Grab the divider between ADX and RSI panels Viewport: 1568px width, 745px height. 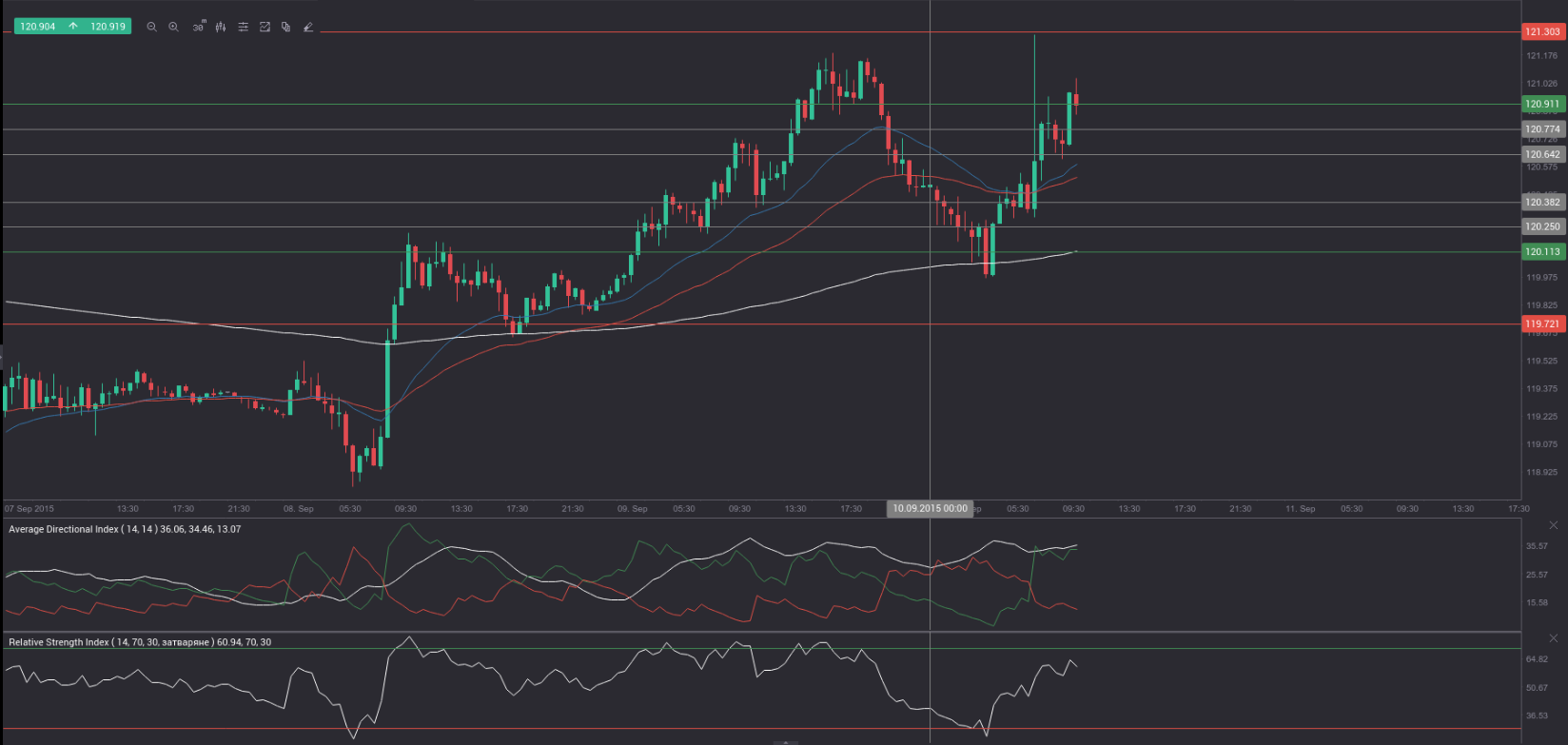coord(761,632)
